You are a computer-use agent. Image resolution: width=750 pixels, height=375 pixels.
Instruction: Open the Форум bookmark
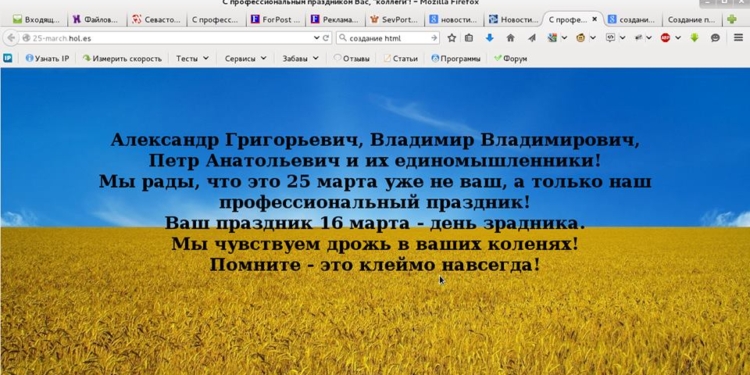point(510,58)
